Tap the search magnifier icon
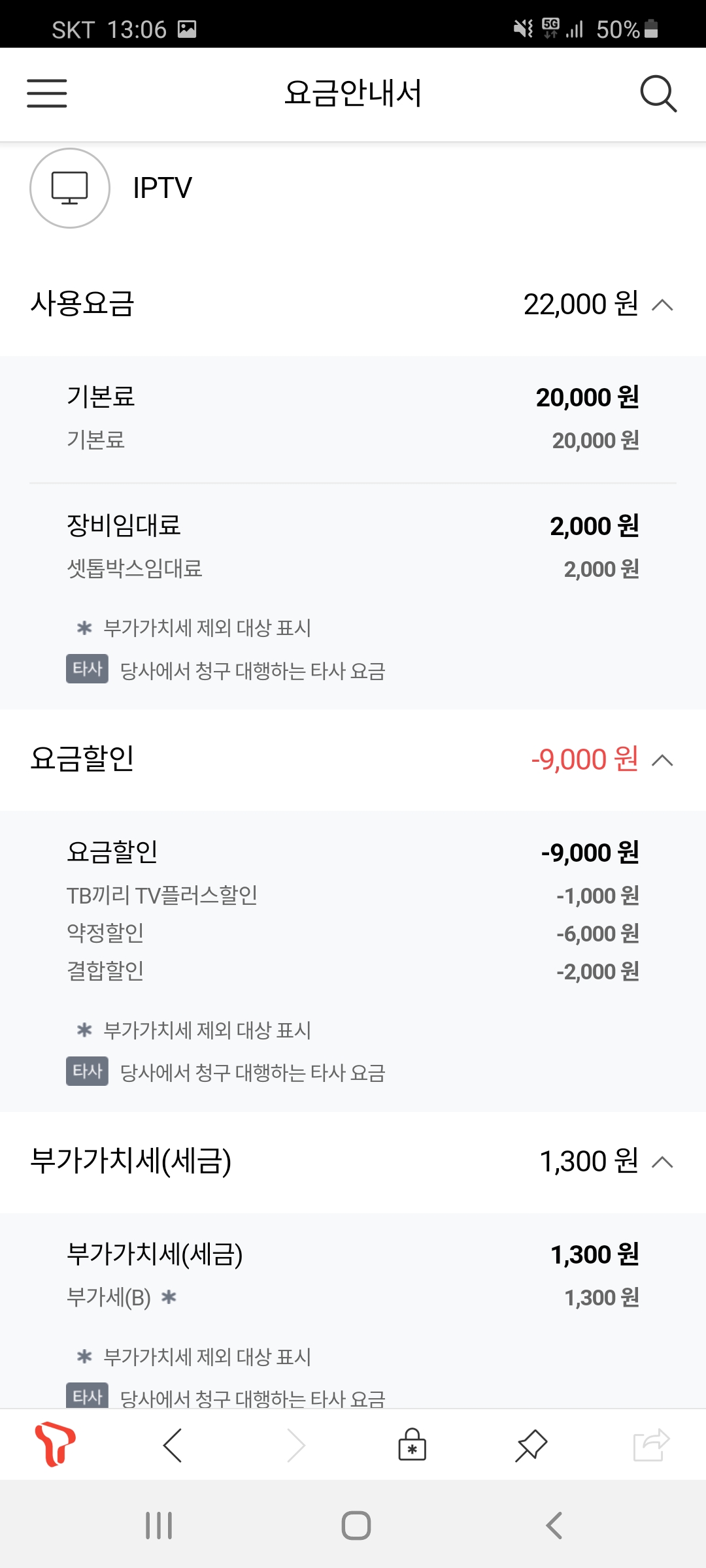The height and width of the screenshot is (1568, 706). pyautogui.click(x=658, y=94)
